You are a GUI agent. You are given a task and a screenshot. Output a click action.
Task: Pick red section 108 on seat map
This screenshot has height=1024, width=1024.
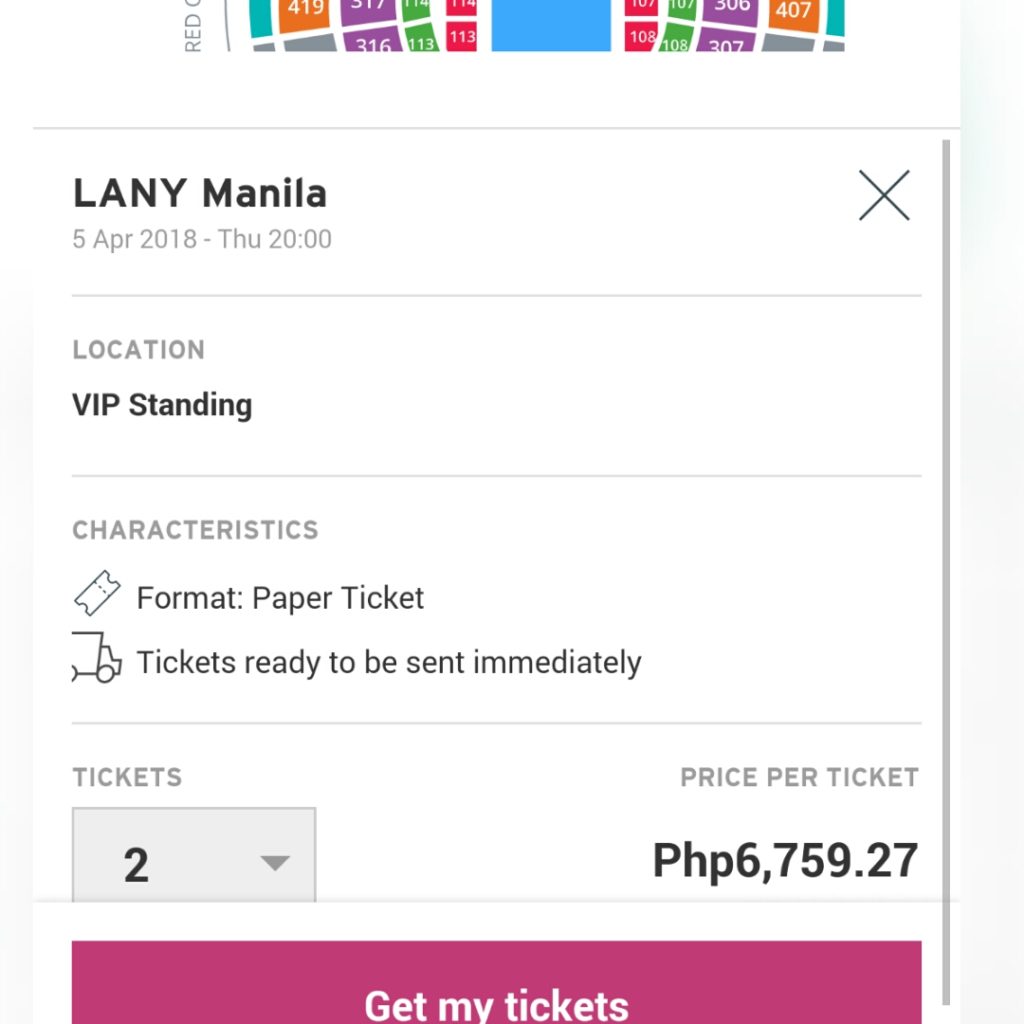pos(641,37)
